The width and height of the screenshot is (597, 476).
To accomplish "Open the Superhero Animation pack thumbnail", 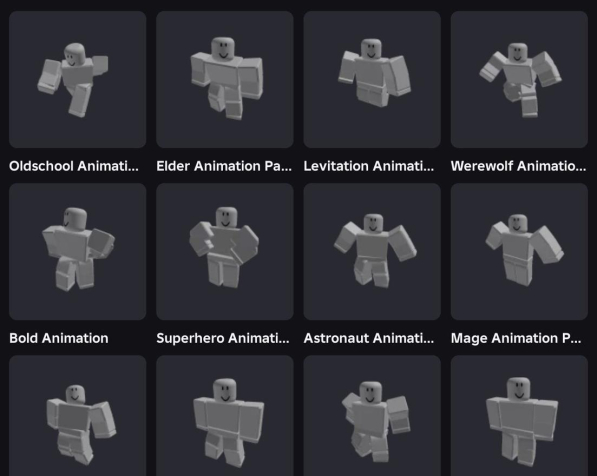I will click(x=225, y=252).
